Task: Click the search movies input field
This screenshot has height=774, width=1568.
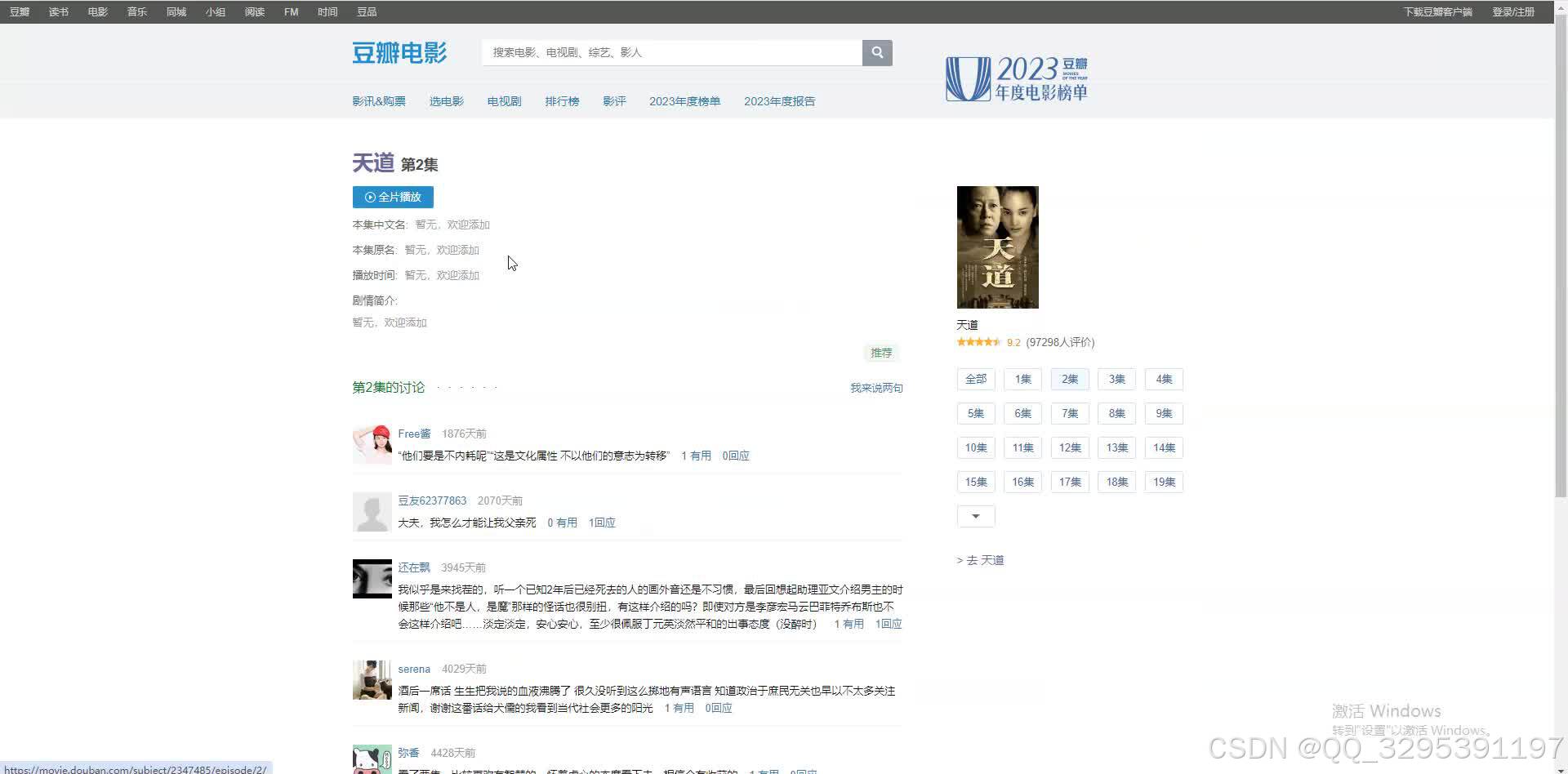Action: [x=672, y=52]
